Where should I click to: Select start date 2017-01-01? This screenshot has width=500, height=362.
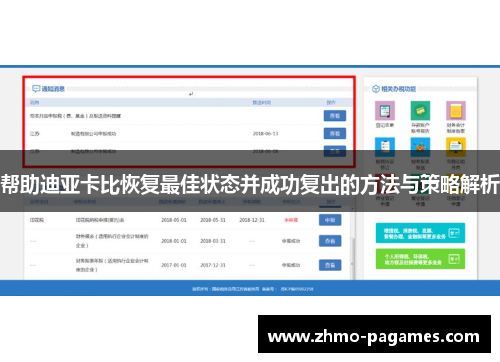point(174,265)
